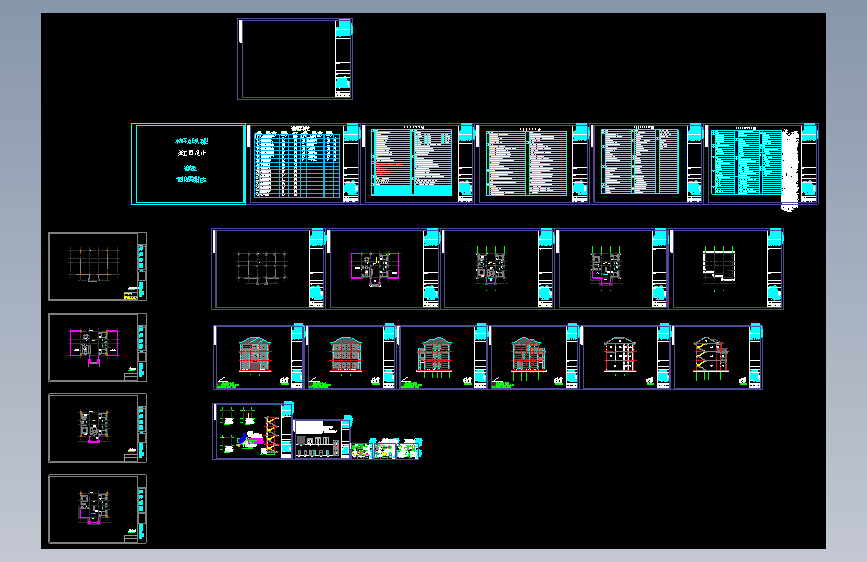Select third plan sheet in purple-framed plan row
The height and width of the screenshot is (562, 867).
click(x=497, y=269)
